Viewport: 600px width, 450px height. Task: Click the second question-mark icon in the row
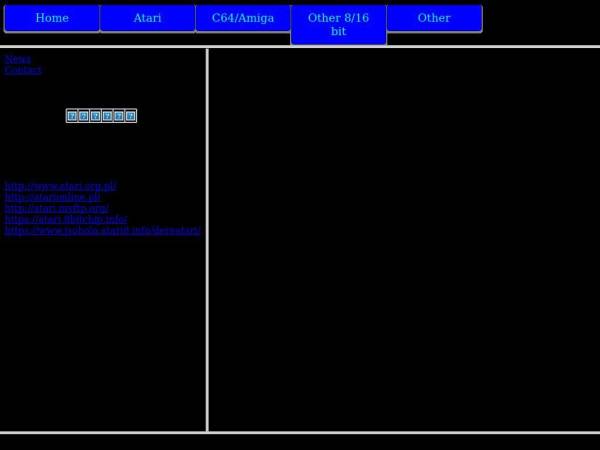point(84,116)
